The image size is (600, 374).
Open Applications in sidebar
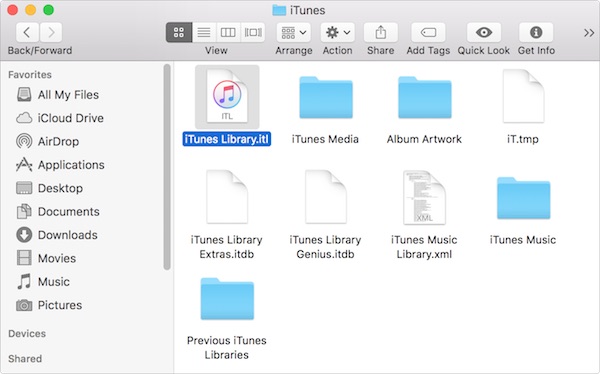60,165
